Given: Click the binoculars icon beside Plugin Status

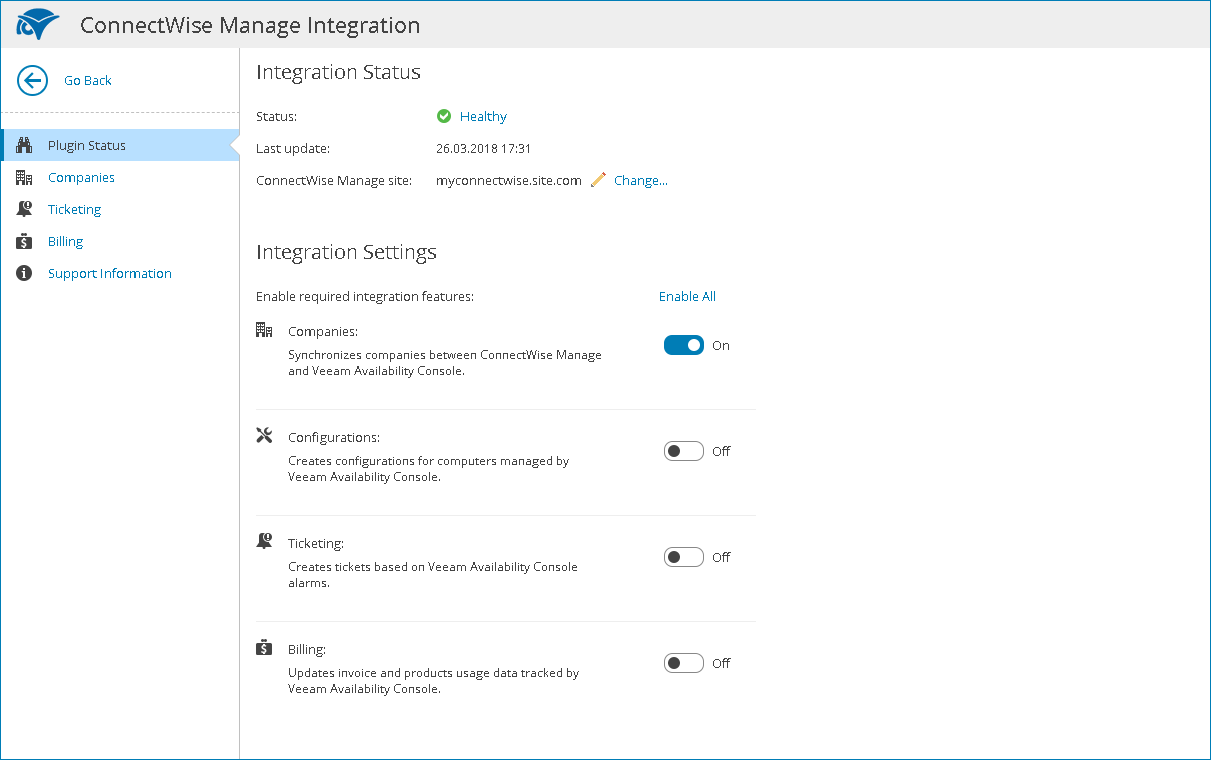Looking at the screenshot, I should [25, 145].
